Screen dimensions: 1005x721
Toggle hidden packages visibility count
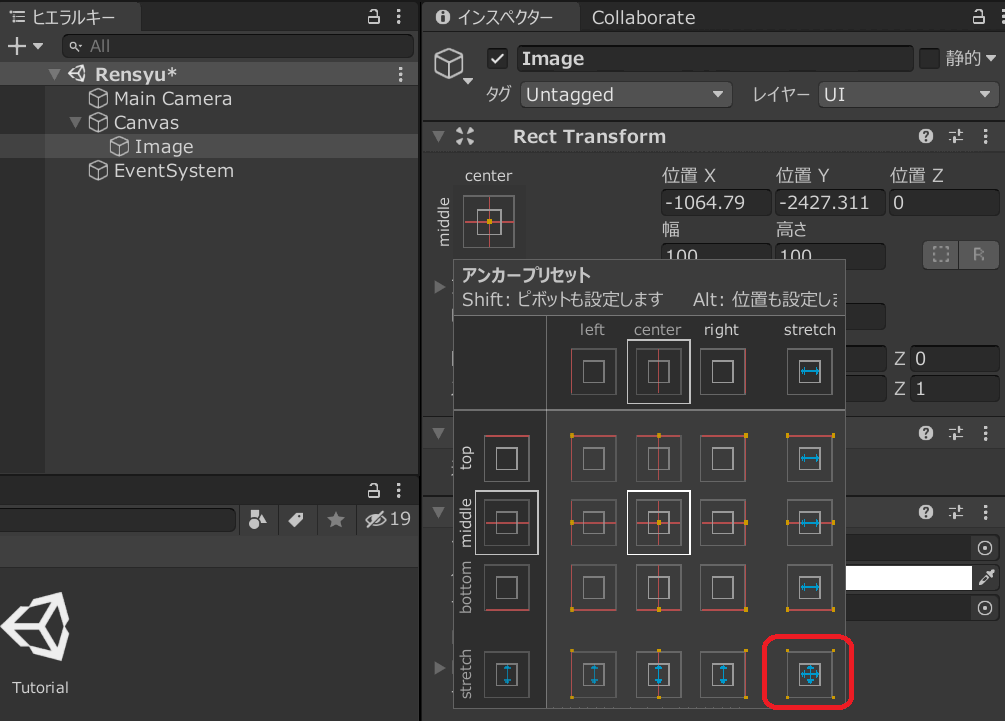[x=388, y=519]
